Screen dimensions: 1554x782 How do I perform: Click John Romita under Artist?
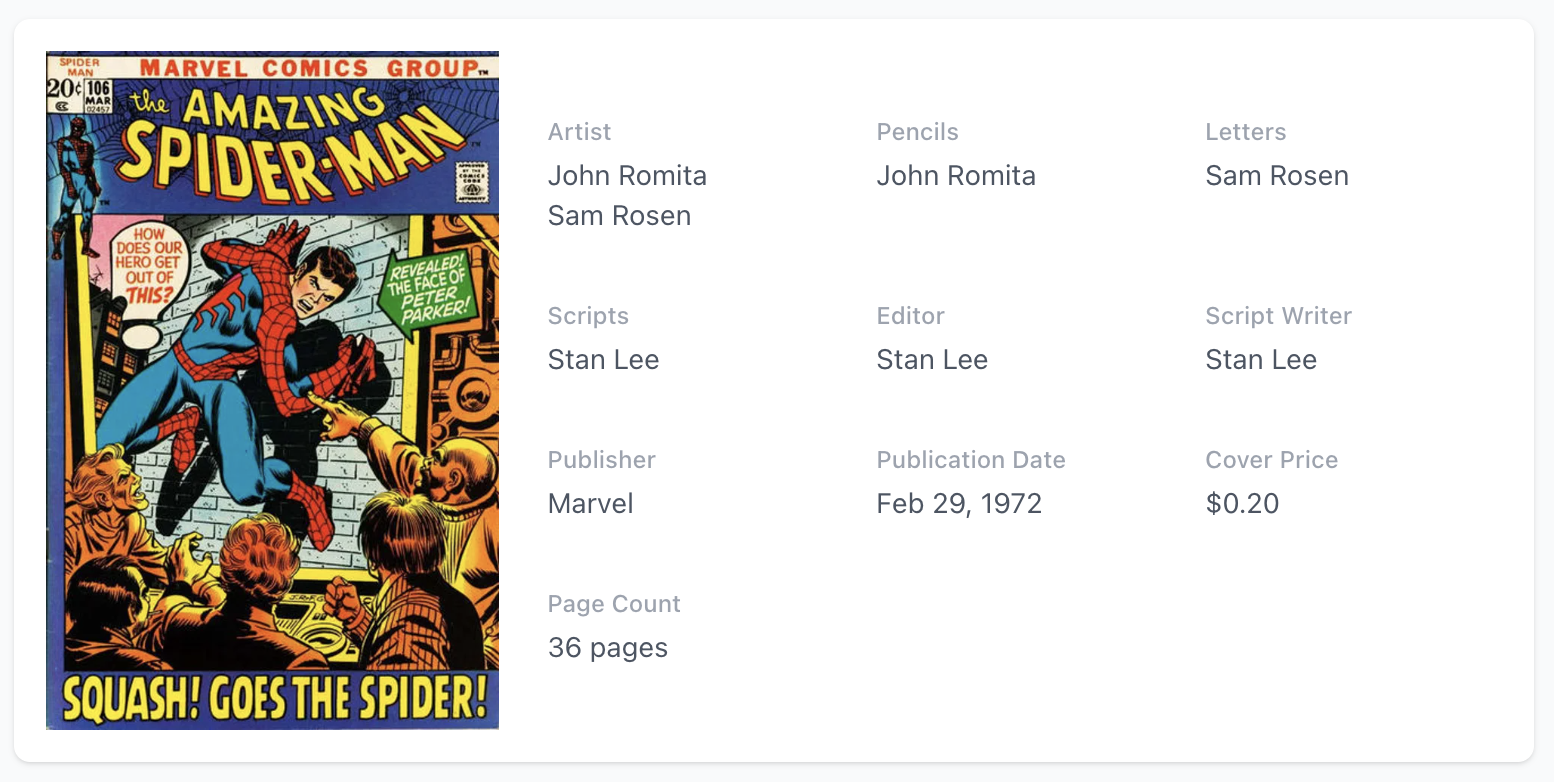pos(627,176)
